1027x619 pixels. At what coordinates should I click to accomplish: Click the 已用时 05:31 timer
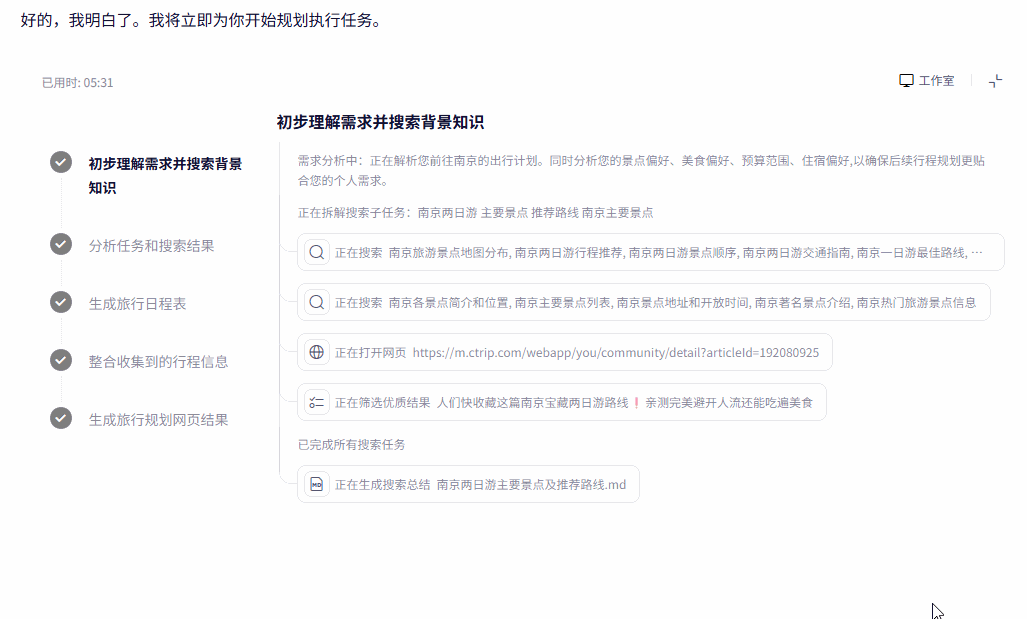point(77,82)
